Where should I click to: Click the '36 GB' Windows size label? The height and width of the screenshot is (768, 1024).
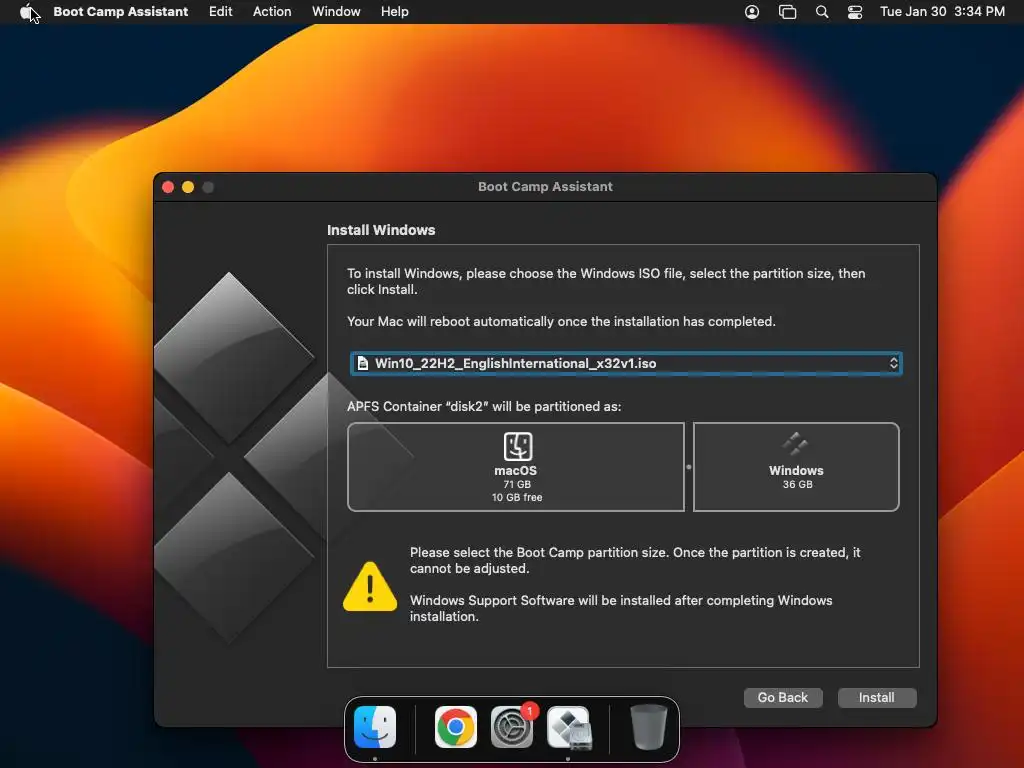tap(797, 484)
